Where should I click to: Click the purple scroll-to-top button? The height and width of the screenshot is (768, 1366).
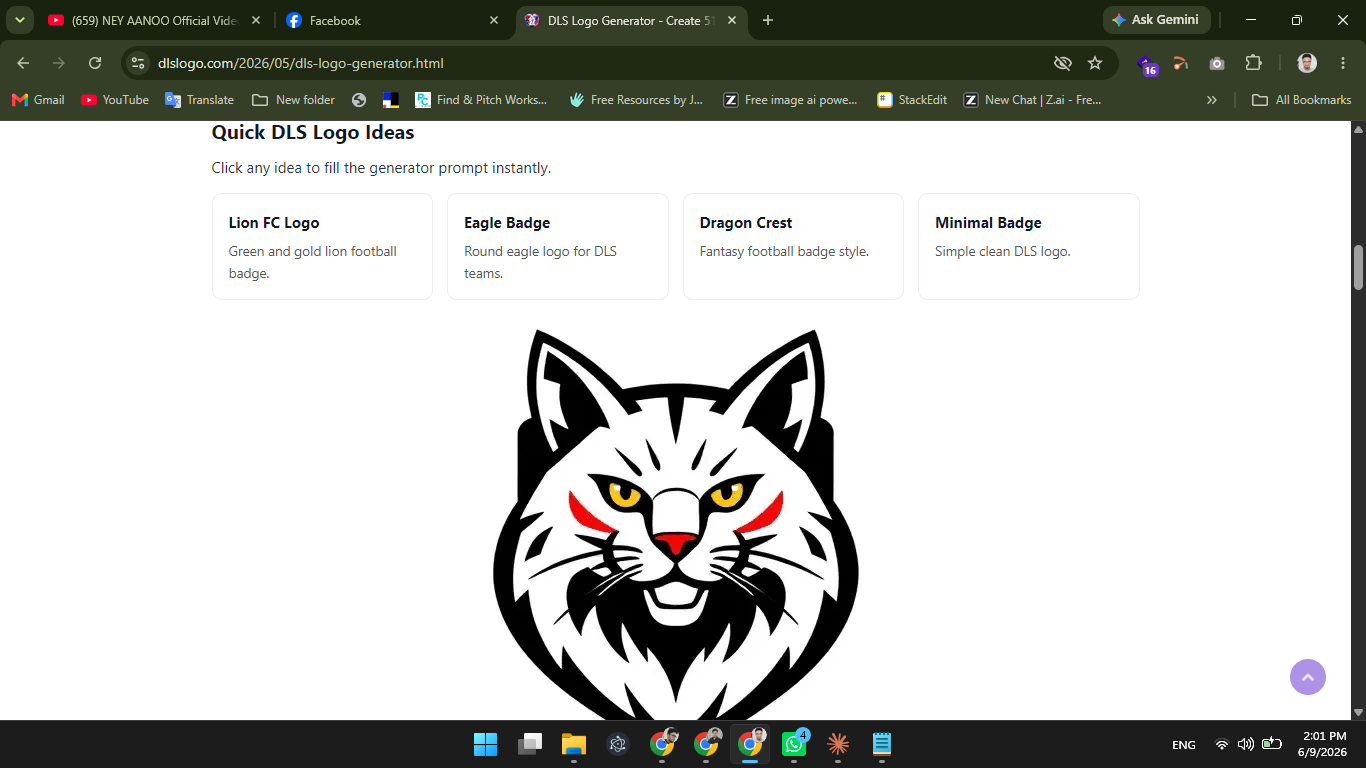tap(1308, 677)
